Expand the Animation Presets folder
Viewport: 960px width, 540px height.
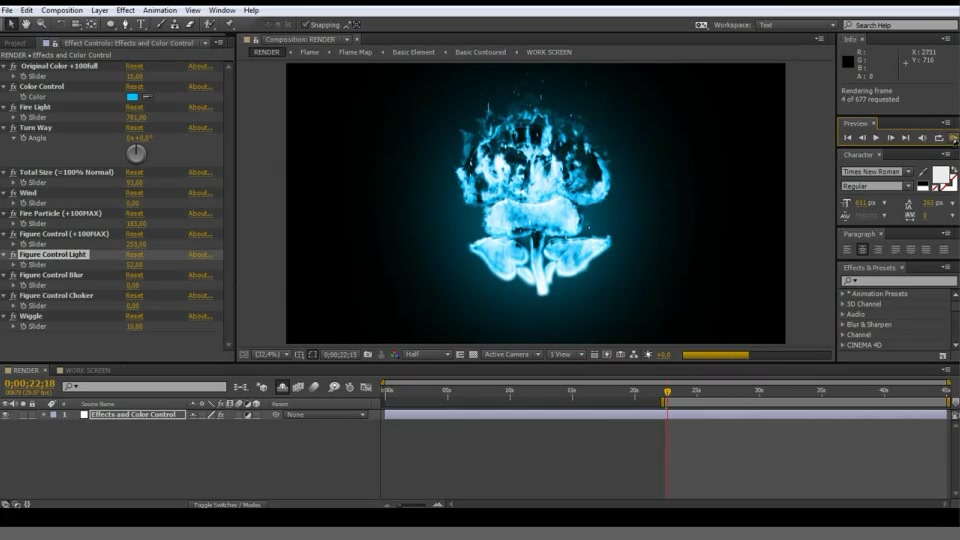pos(843,294)
